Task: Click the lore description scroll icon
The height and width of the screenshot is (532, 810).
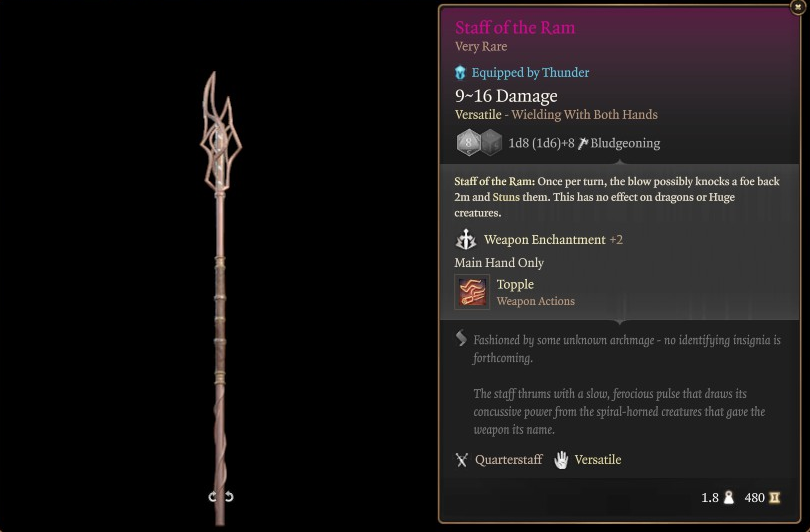Action: [461, 338]
